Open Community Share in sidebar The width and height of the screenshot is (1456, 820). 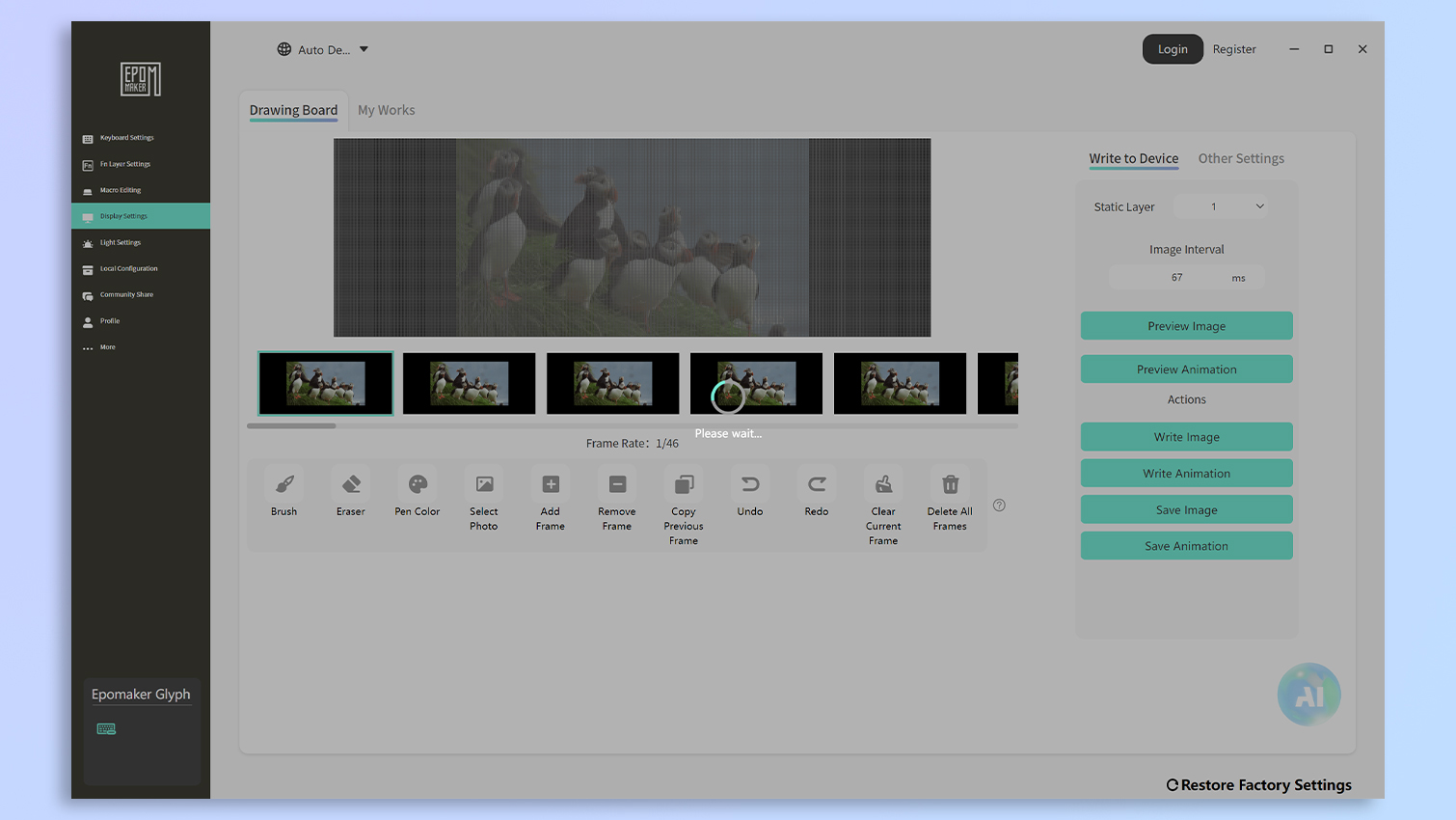(x=141, y=294)
